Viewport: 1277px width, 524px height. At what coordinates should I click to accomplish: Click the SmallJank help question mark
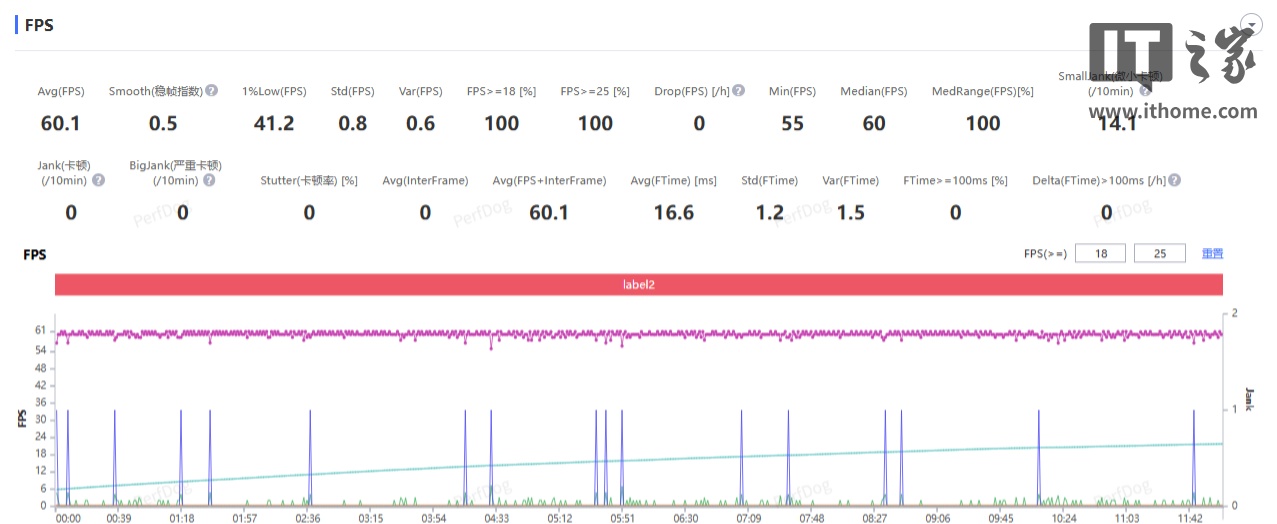[1144, 91]
